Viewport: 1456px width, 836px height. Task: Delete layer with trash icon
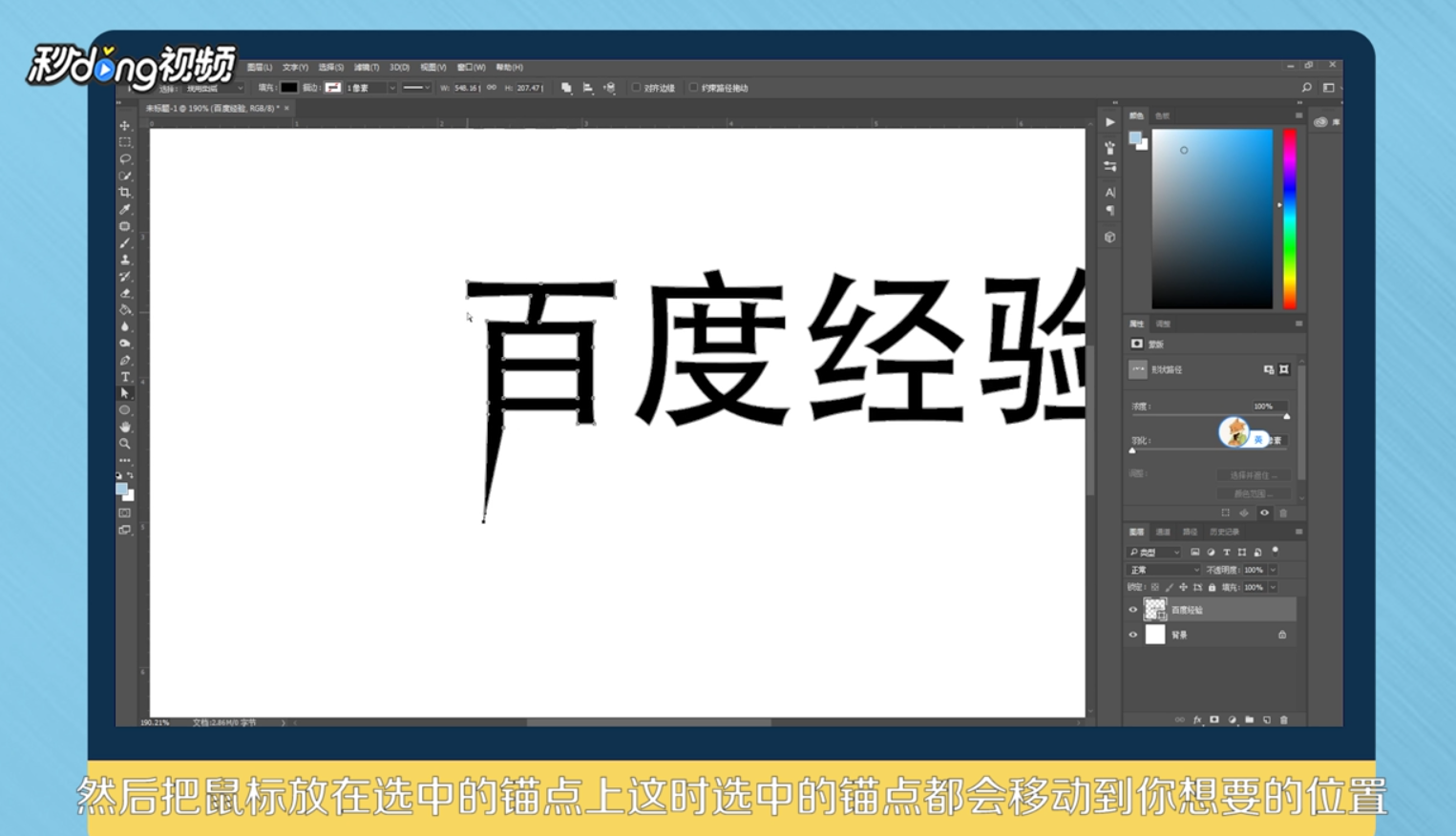coord(1284,720)
